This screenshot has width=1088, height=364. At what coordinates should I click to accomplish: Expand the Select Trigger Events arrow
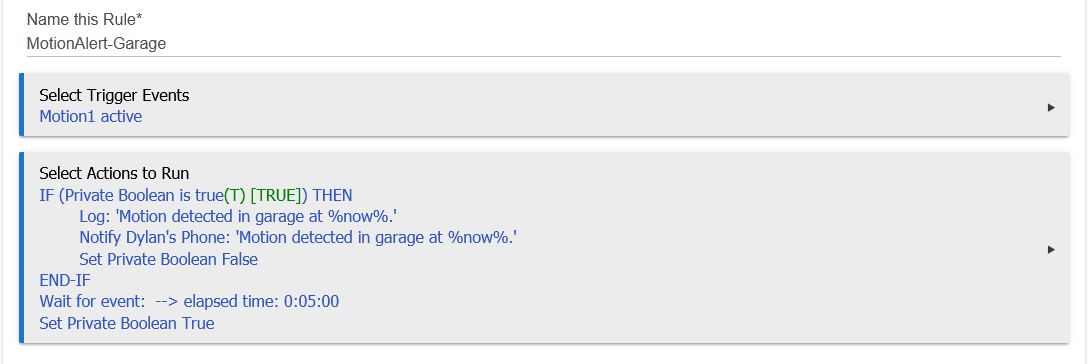1051,107
